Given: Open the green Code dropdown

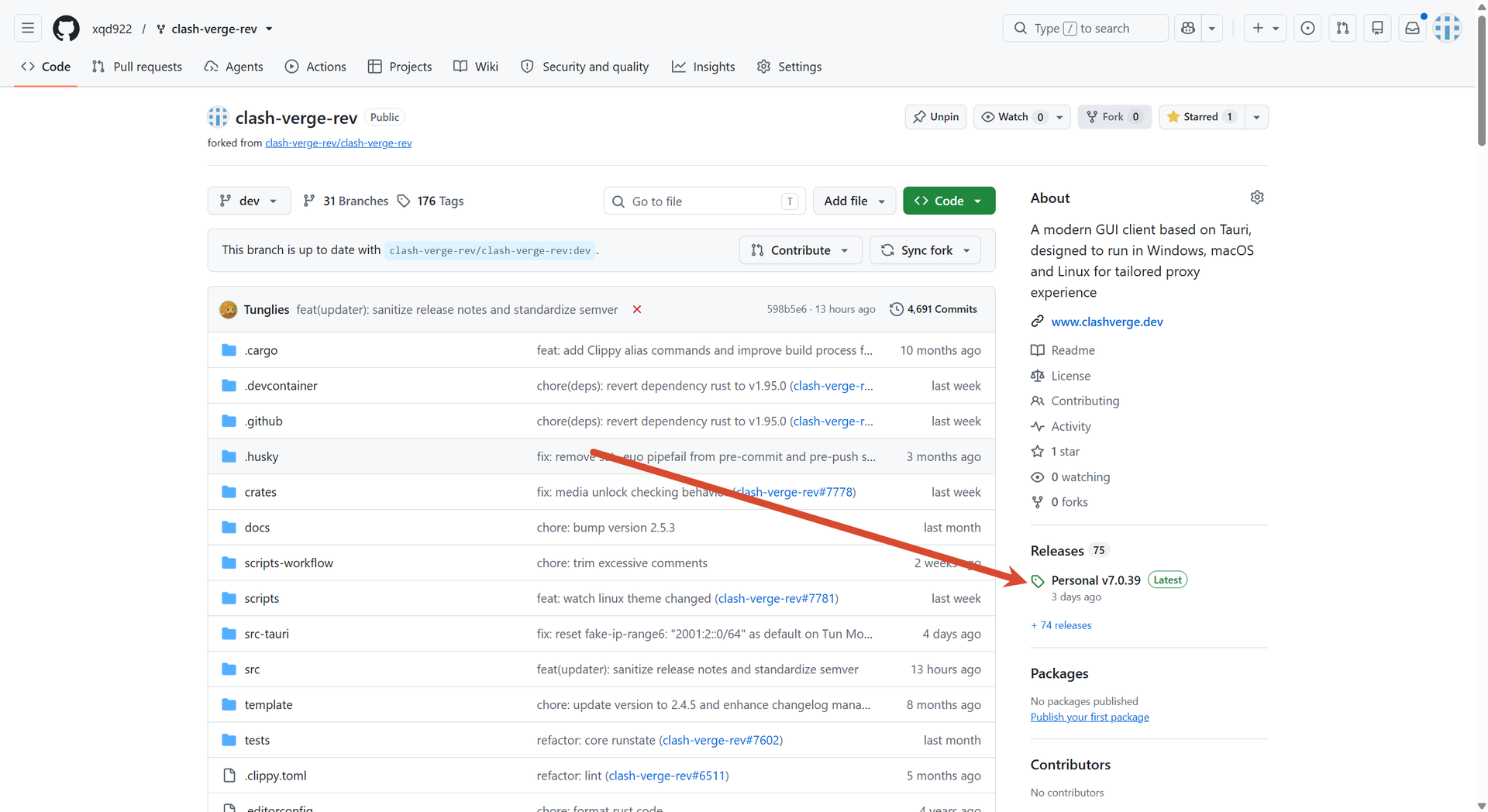Looking at the screenshot, I should pyautogui.click(x=949, y=201).
